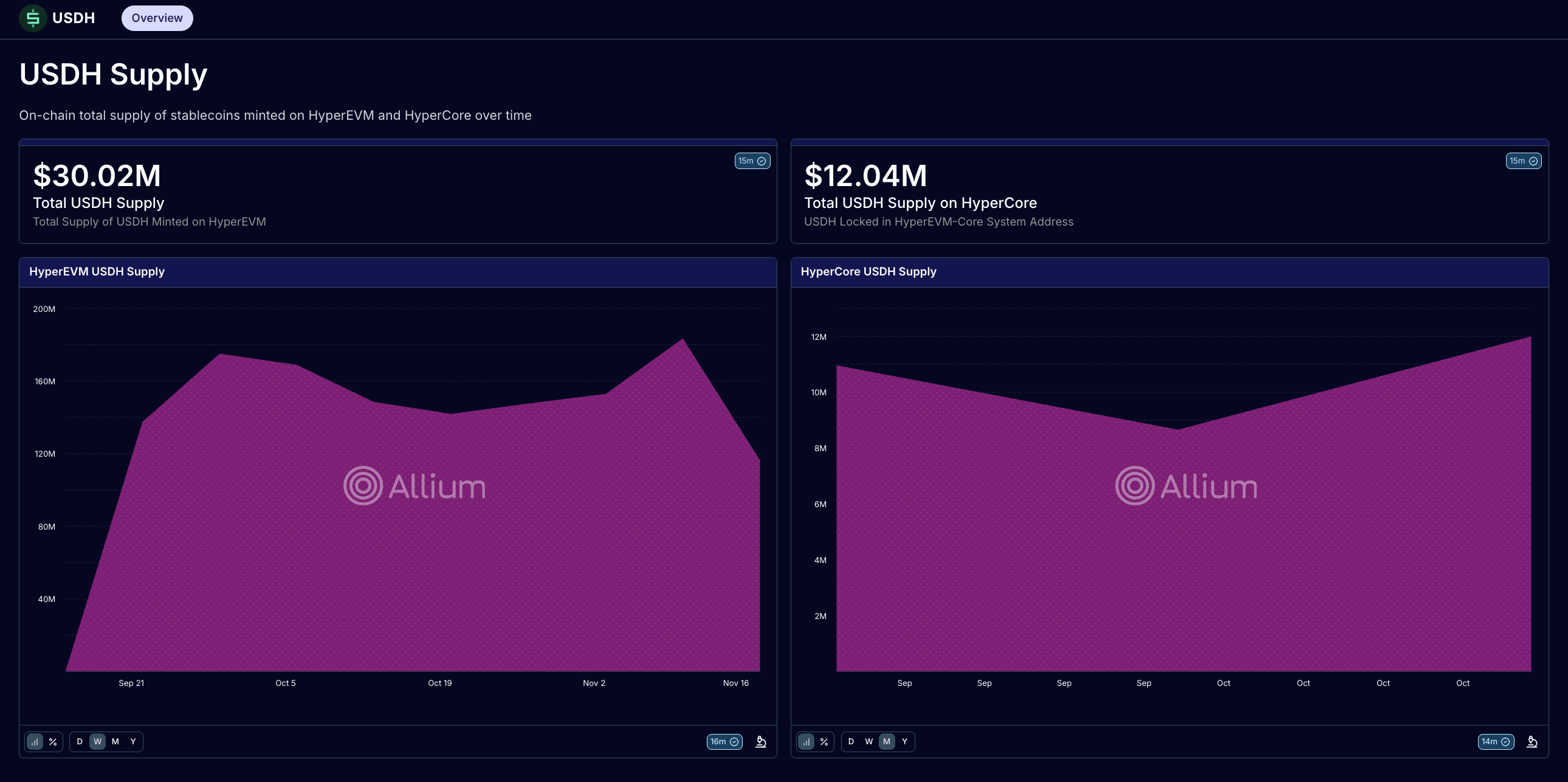Click 15m freshness badge on HyperCore supply card
The image size is (1568, 782).
1523,161
